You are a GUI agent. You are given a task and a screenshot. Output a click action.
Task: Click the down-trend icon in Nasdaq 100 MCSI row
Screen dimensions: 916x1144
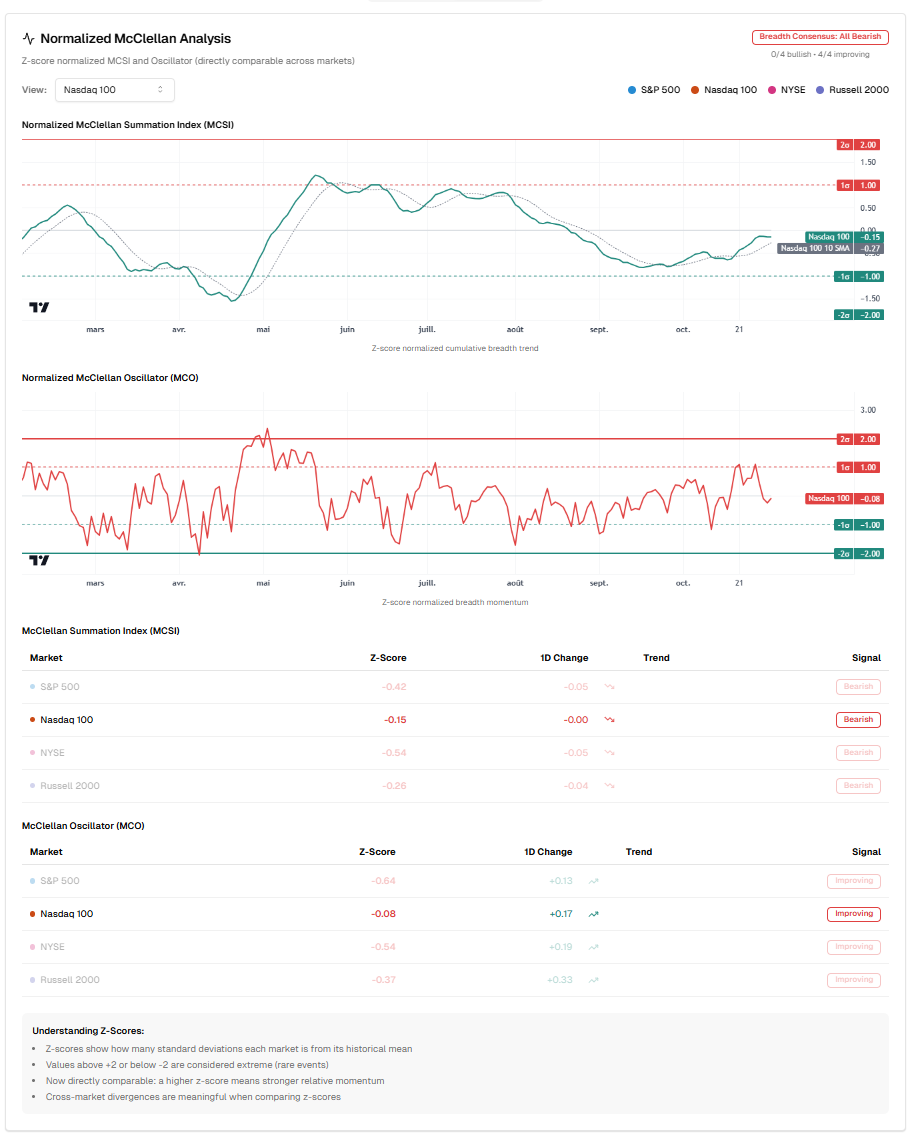609,720
